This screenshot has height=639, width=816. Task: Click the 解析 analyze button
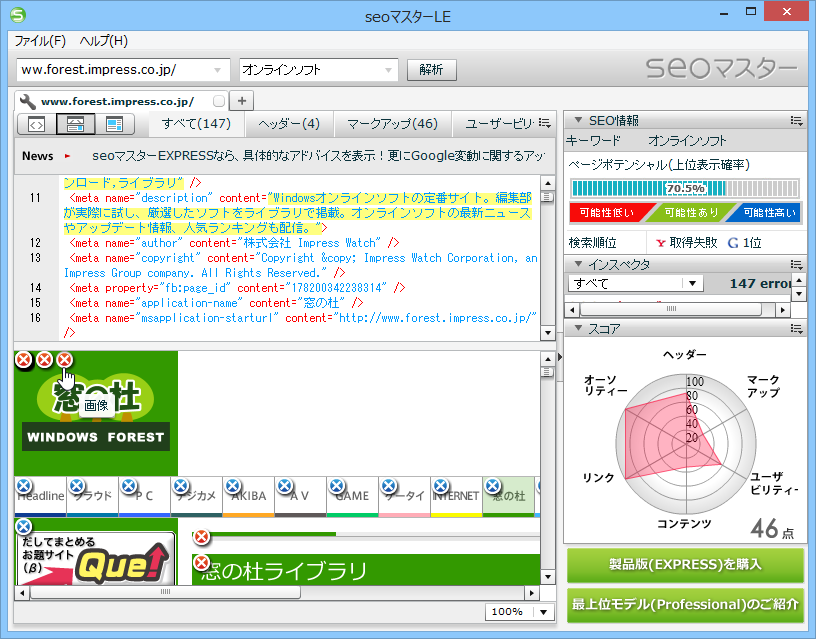[x=431, y=70]
